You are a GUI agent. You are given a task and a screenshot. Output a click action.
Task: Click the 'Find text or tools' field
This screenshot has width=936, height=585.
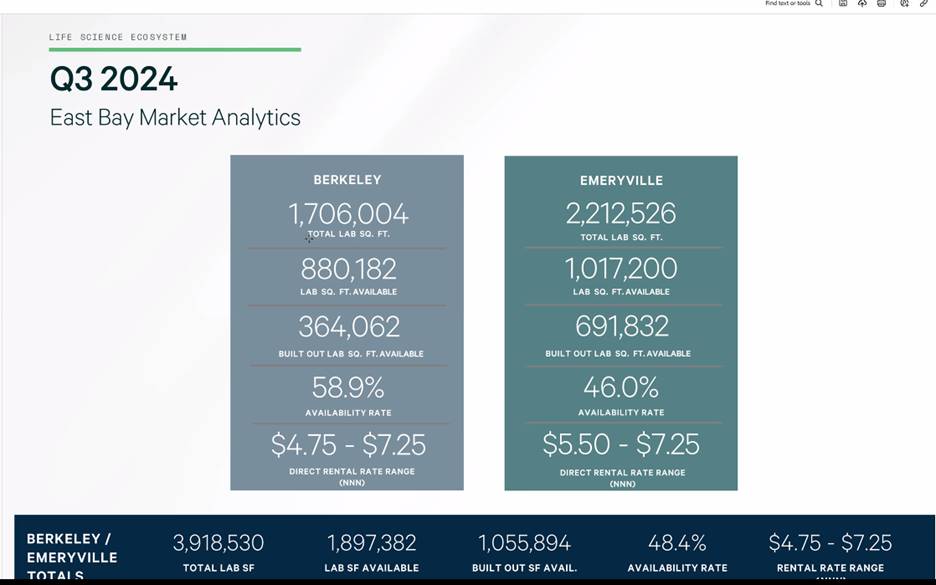tap(787, 4)
